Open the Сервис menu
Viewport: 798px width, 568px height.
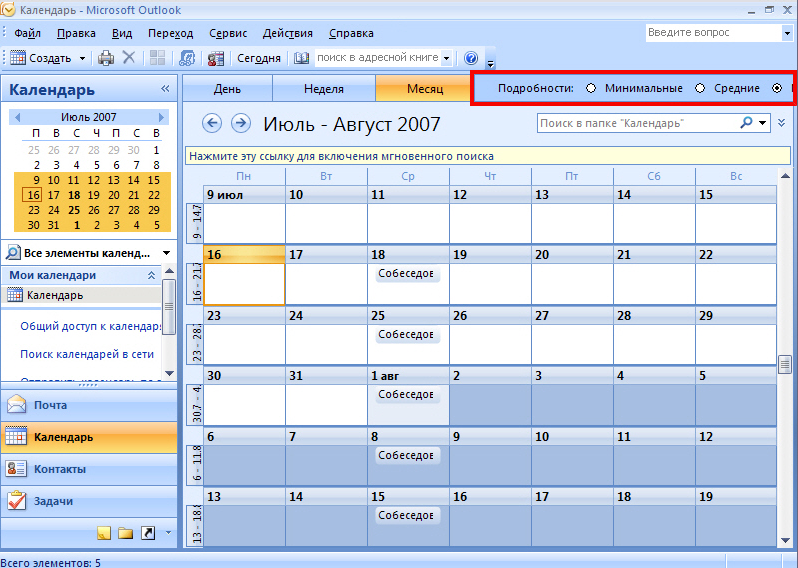(x=228, y=34)
